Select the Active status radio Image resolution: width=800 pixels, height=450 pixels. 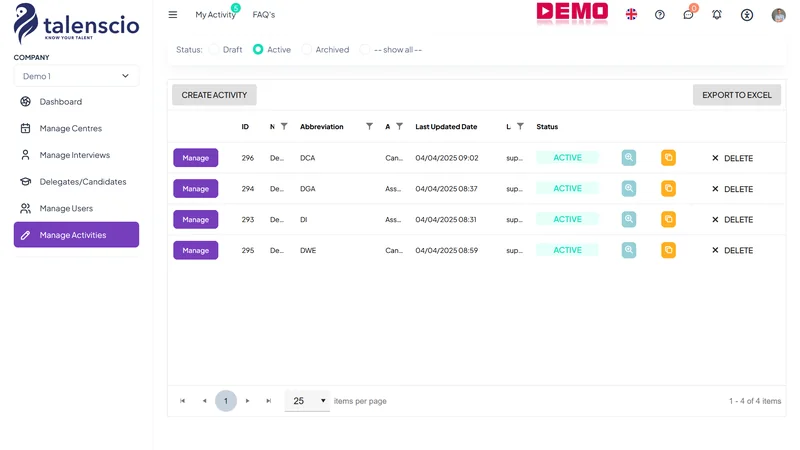point(258,49)
